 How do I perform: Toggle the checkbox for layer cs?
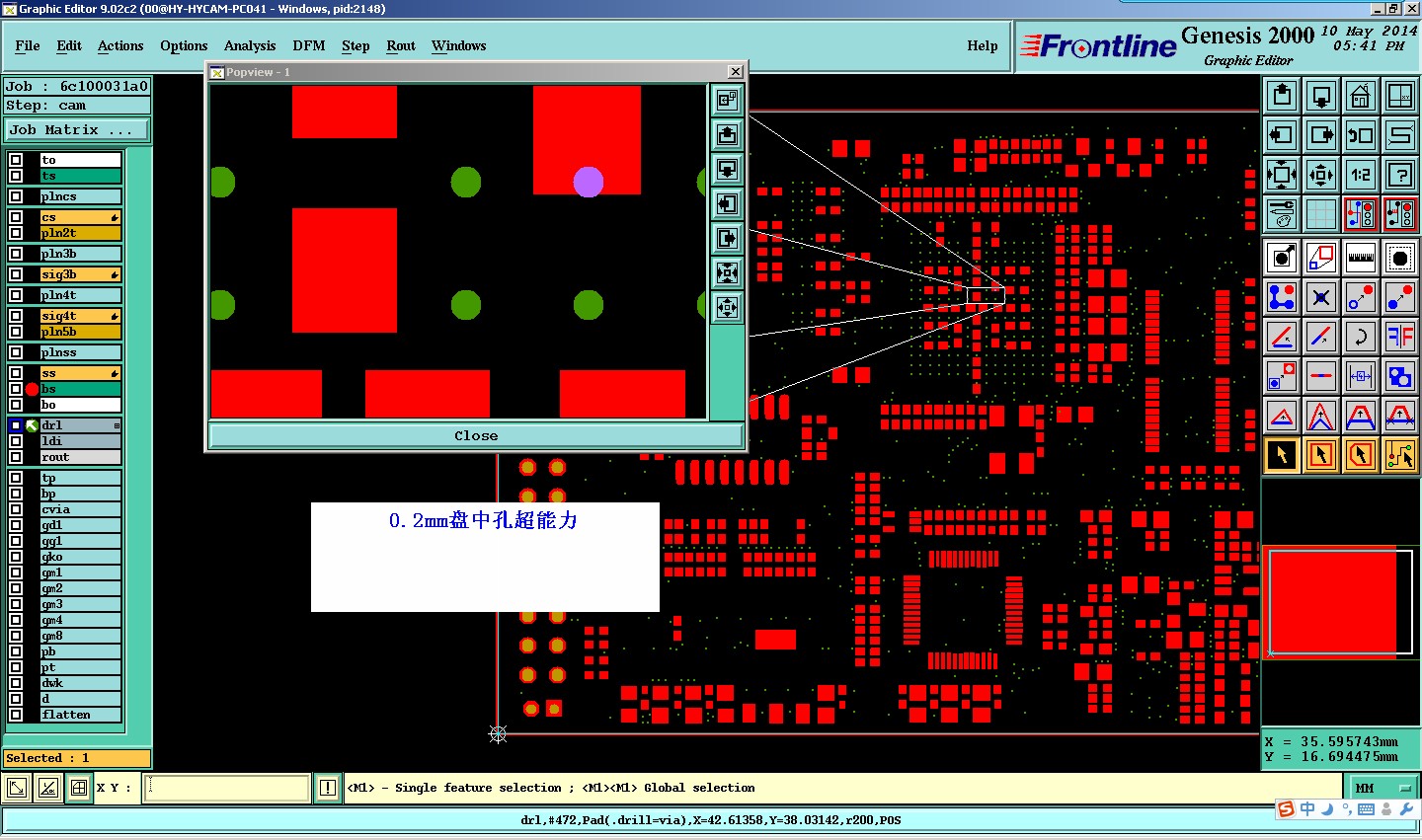click(16, 217)
